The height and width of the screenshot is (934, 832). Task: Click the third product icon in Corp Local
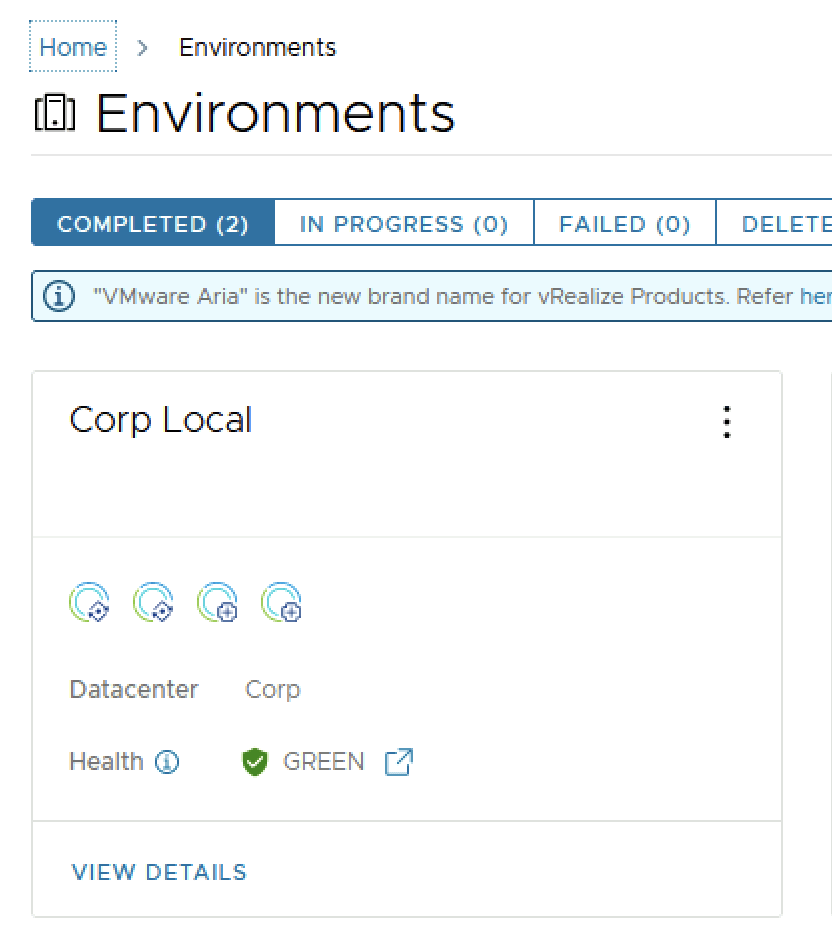click(x=218, y=602)
